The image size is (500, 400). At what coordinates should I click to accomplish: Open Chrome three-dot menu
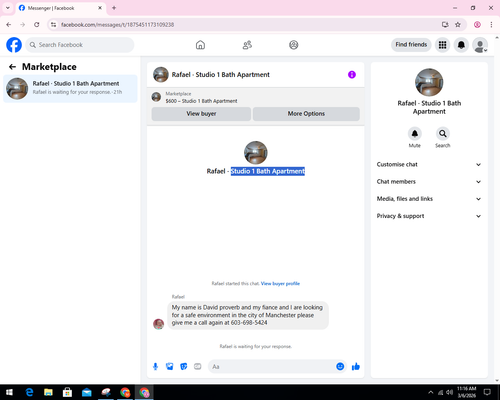pos(491,25)
